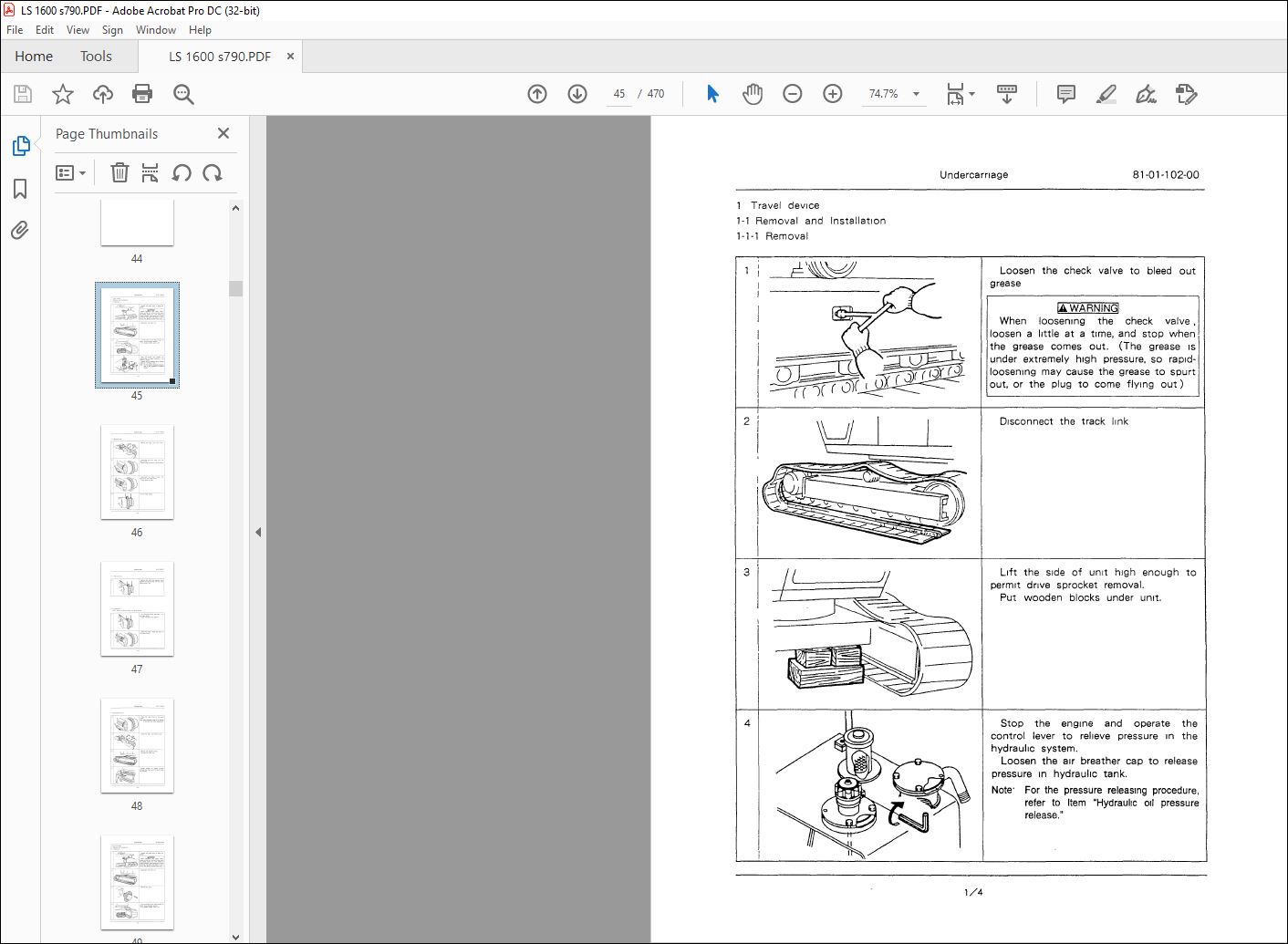This screenshot has height=944, width=1288.
Task: Click the '/ 470' total page count
Action: point(651,94)
